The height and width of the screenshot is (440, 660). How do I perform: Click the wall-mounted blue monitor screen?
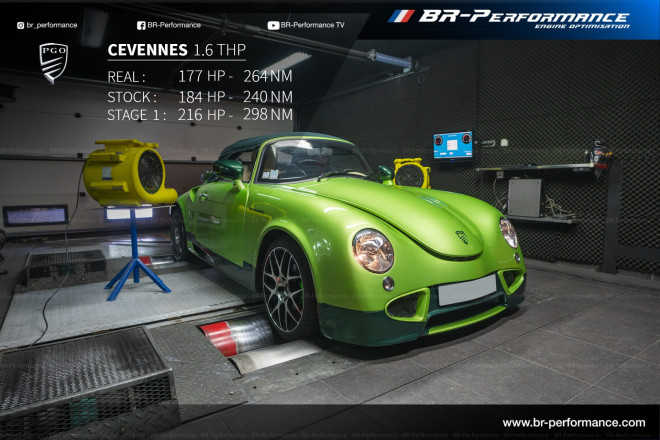point(452,145)
